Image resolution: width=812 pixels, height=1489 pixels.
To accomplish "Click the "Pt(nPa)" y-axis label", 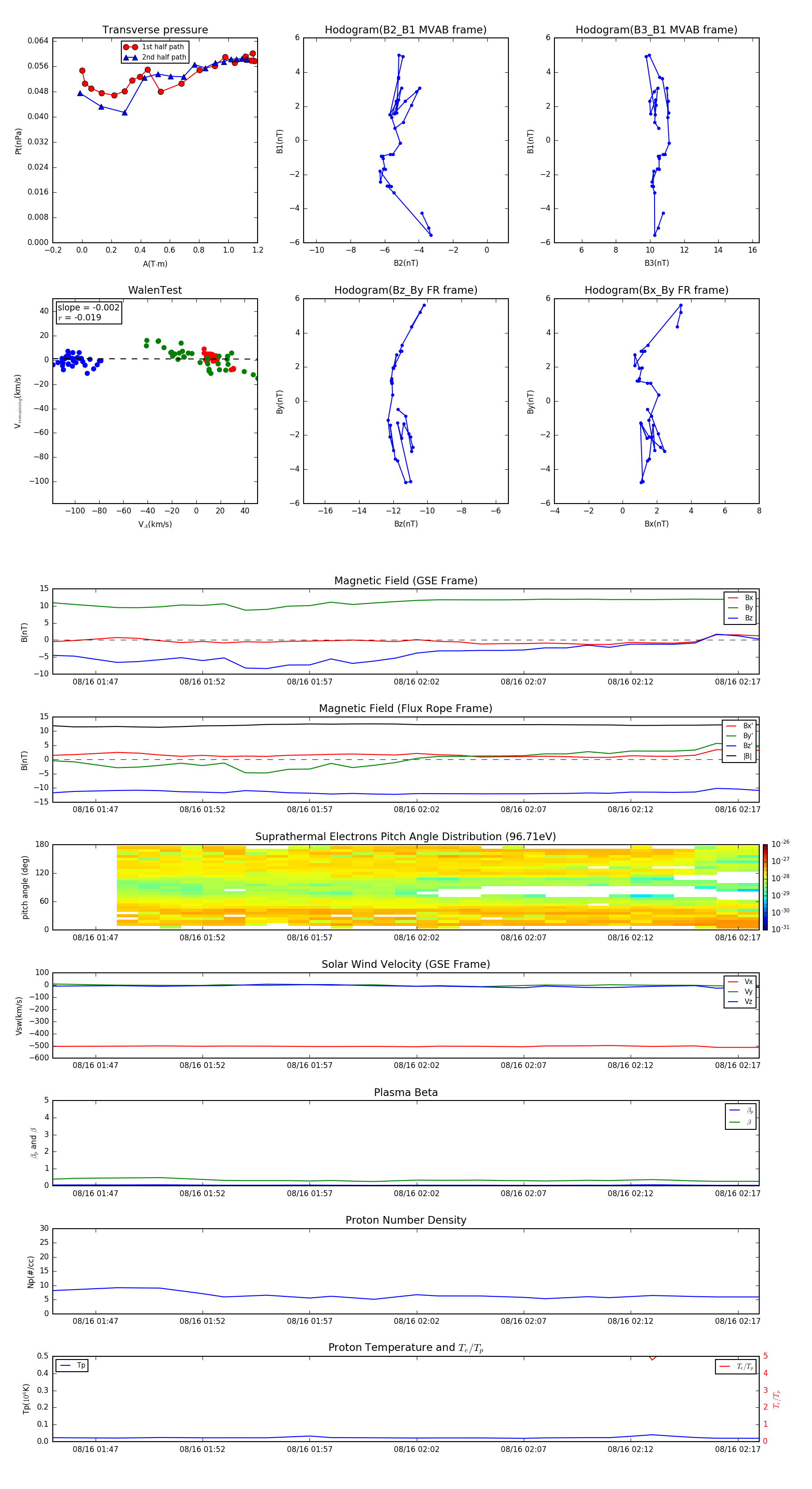I will tap(18, 141).
